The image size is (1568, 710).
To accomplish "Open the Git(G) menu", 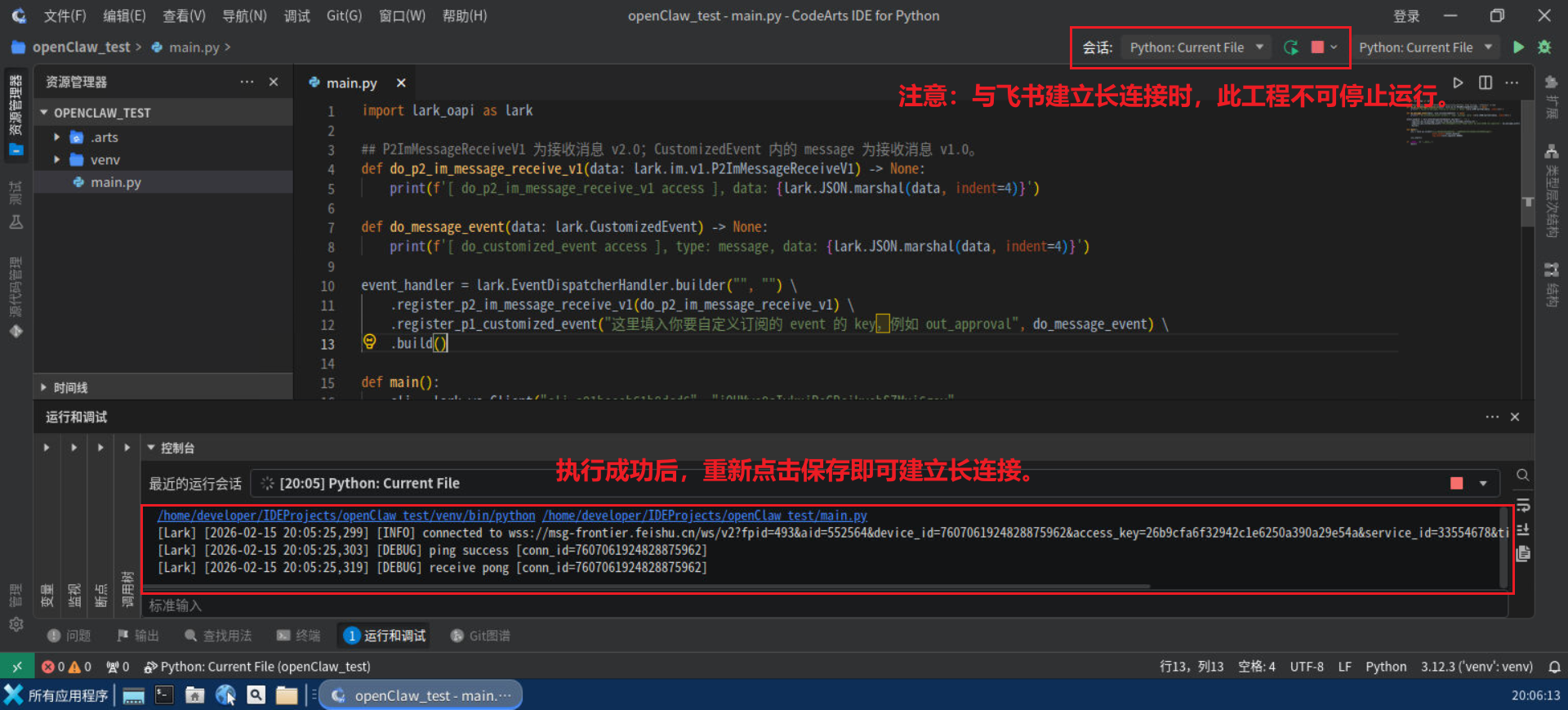I will point(344,16).
